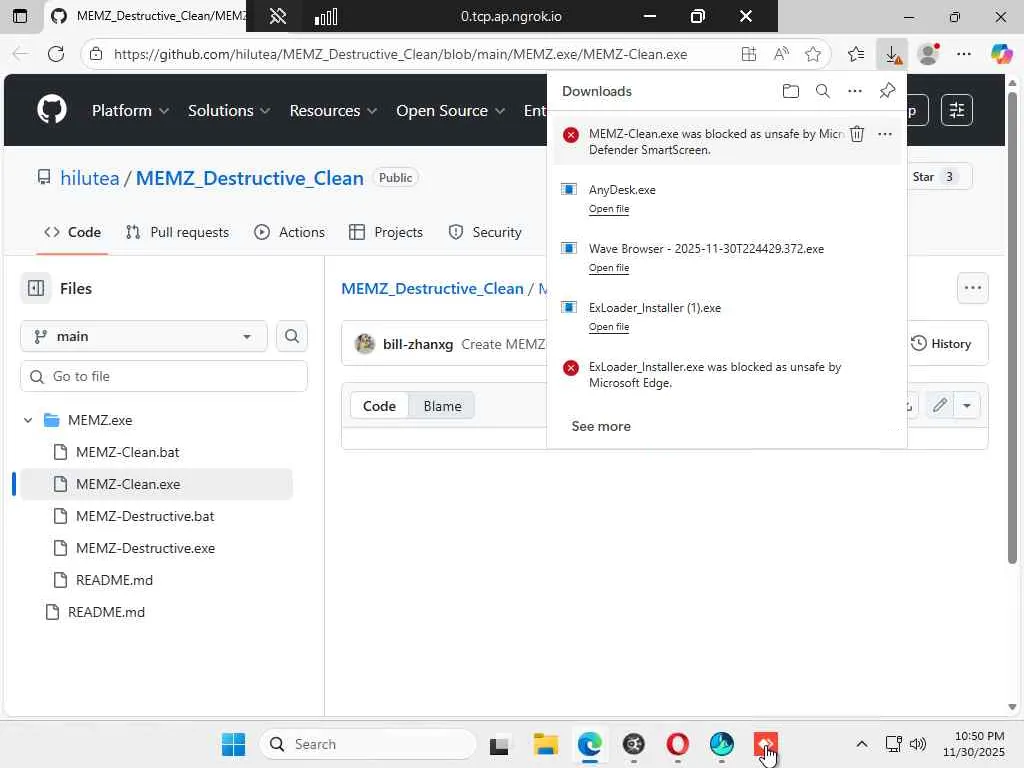Screen dimensions: 1024x768
Task: Open Read aloud in address bar
Action: [781, 54]
